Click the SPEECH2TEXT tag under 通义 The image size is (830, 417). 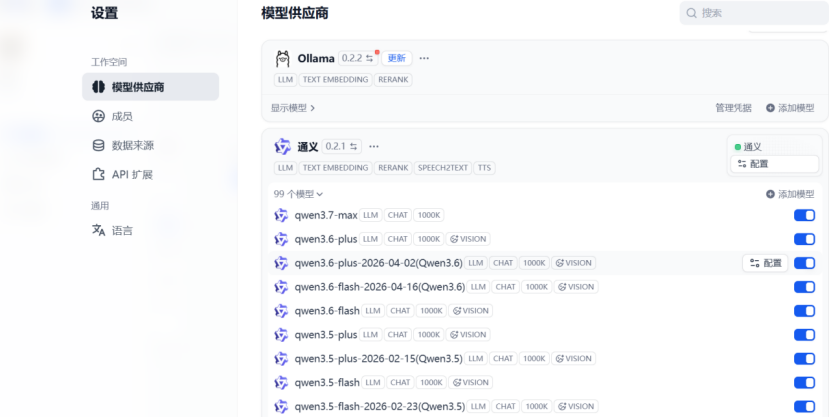click(443, 168)
